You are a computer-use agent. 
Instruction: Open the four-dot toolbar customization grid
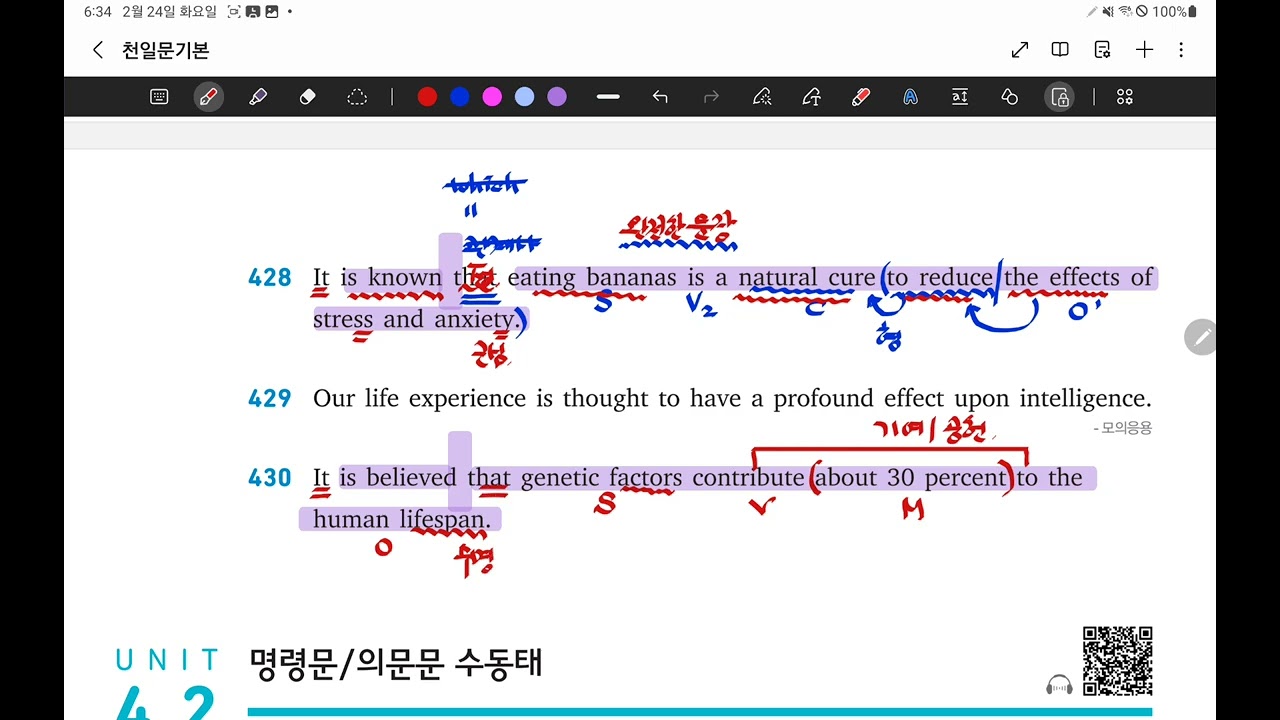(1125, 97)
